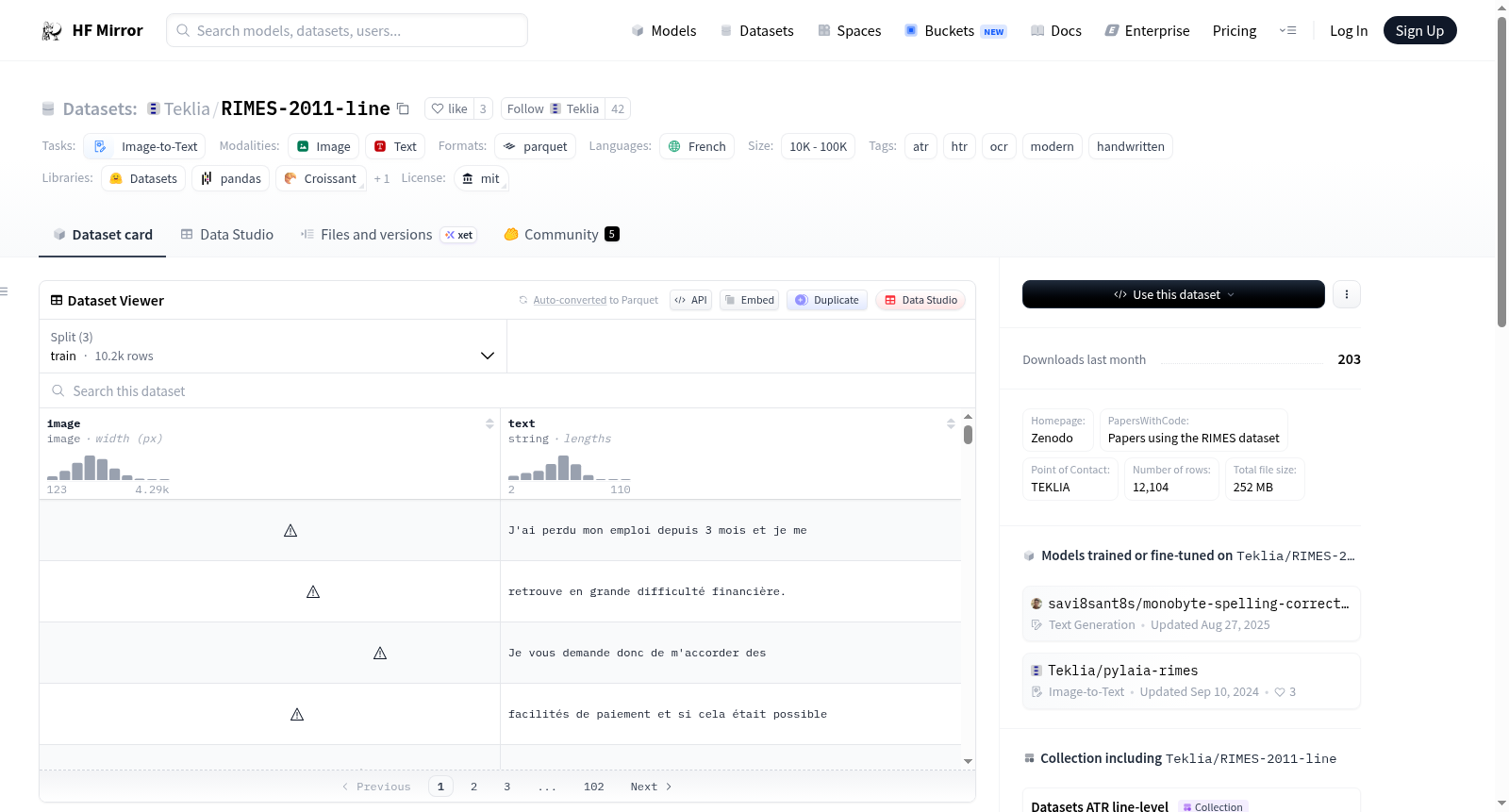The image size is (1509, 812).
Task: Click the Teklia organization avatar icon
Action: [153, 108]
